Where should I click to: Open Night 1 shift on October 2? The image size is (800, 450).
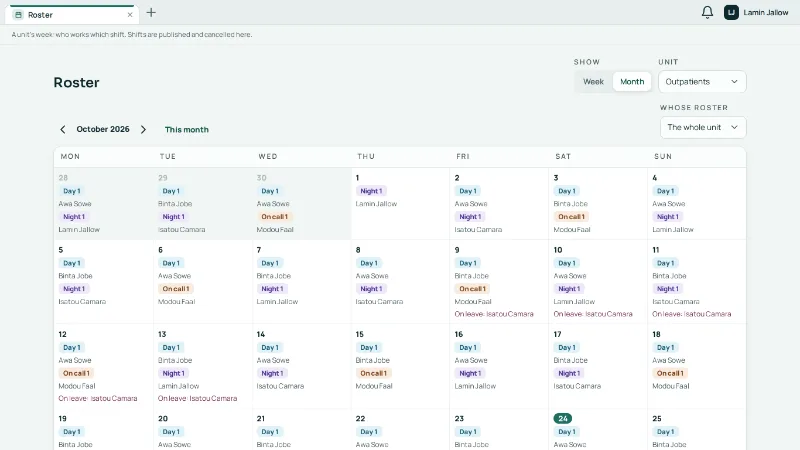click(469, 217)
